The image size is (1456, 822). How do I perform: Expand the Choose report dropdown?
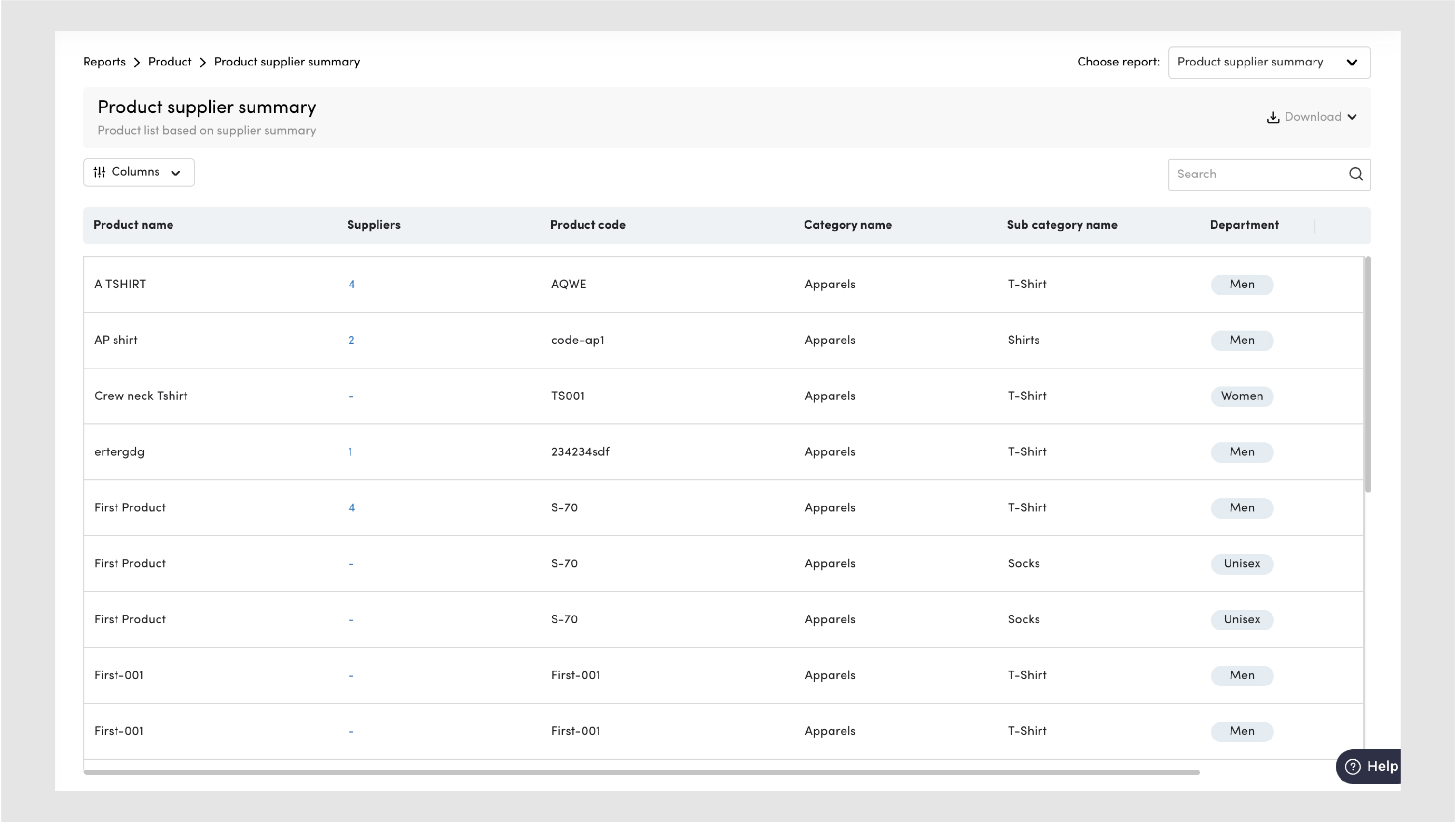[x=1268, y=62]
